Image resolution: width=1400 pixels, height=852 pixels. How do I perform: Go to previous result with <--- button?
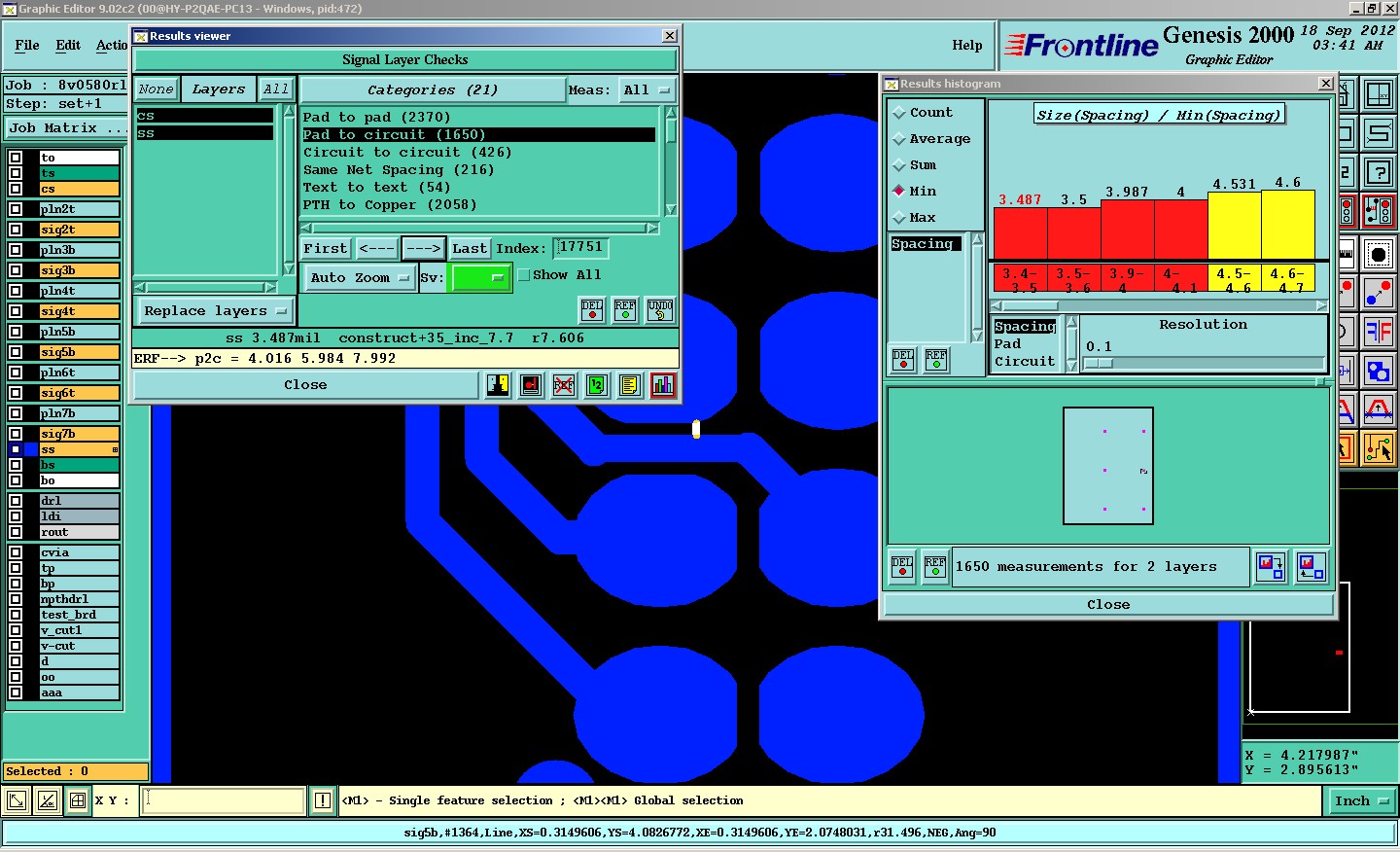(x=377, y=249)
